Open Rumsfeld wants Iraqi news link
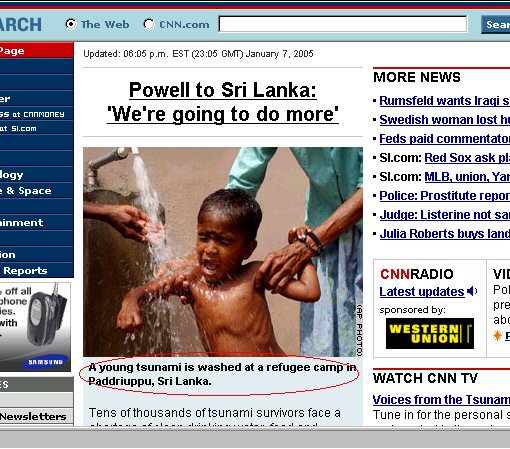Viewport: 510px width, 449px height. 444,100
